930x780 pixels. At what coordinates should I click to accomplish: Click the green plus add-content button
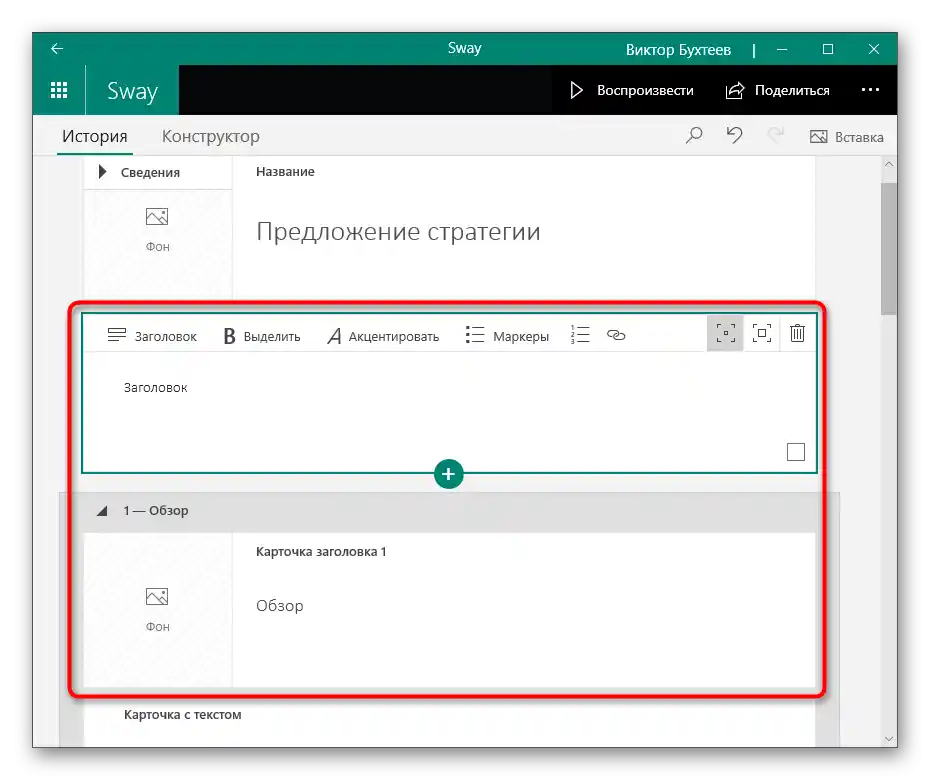448,474
